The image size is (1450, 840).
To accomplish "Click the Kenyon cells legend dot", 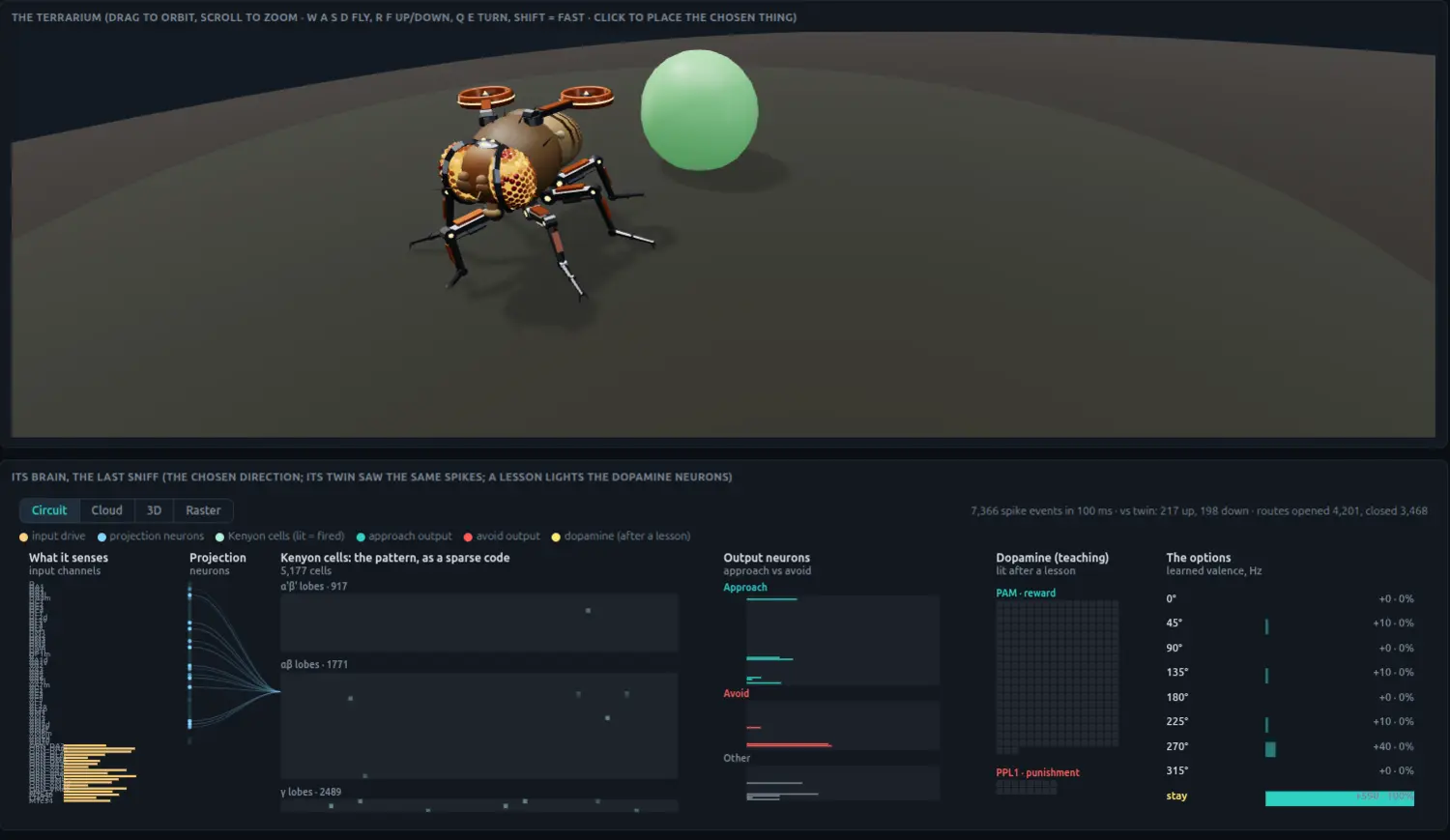I will coord(219,537).
